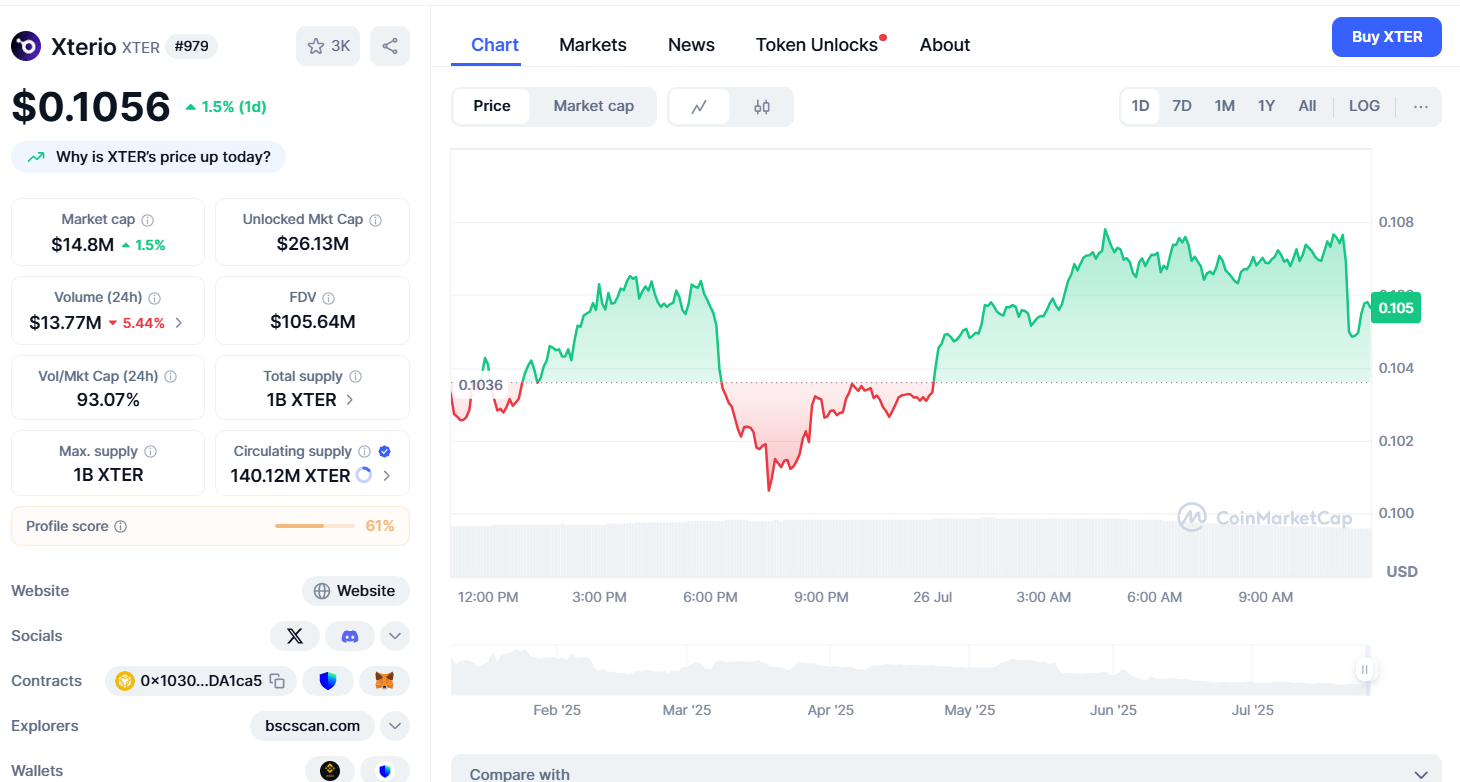Image resolution: width=1460 pixels, height=782 pixels.
Task: Switch to line chart view
Action: [x=699, y=107]
